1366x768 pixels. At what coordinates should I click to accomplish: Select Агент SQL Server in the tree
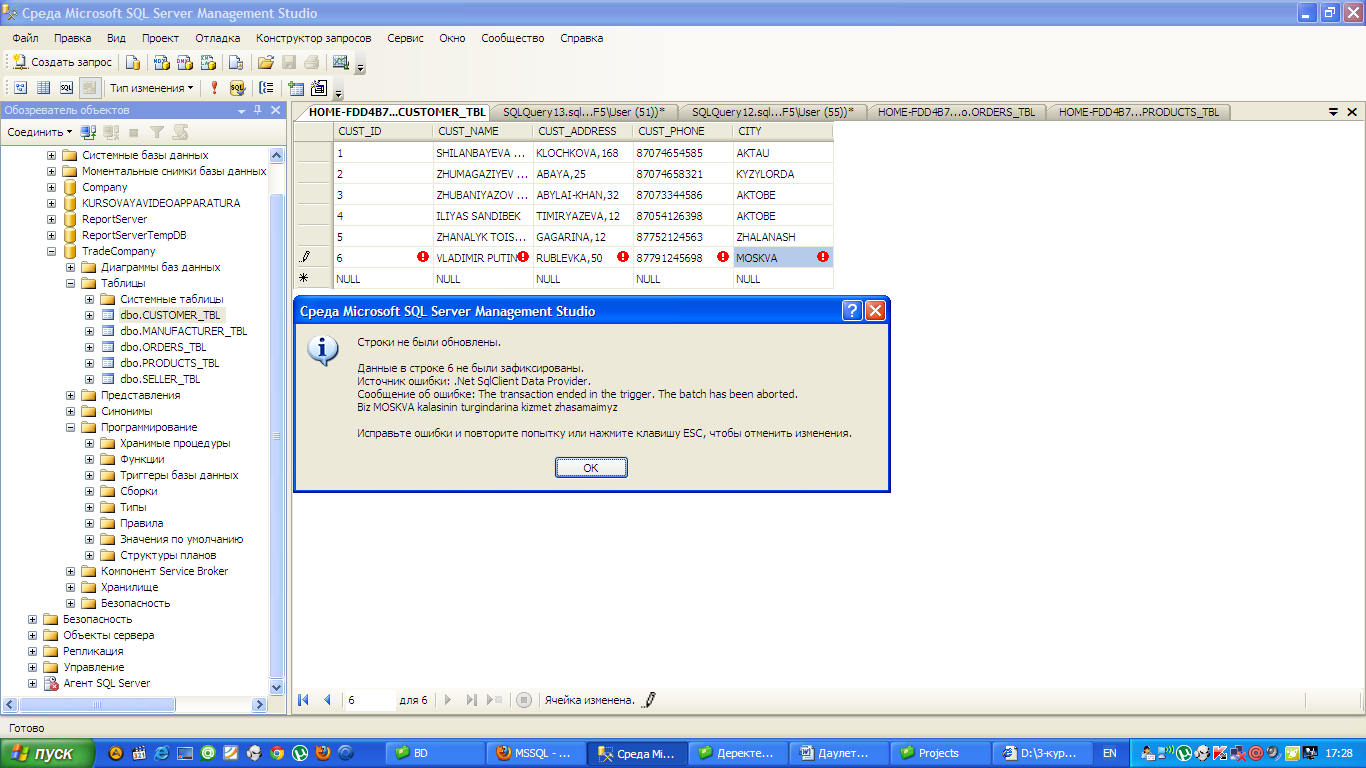106,683
